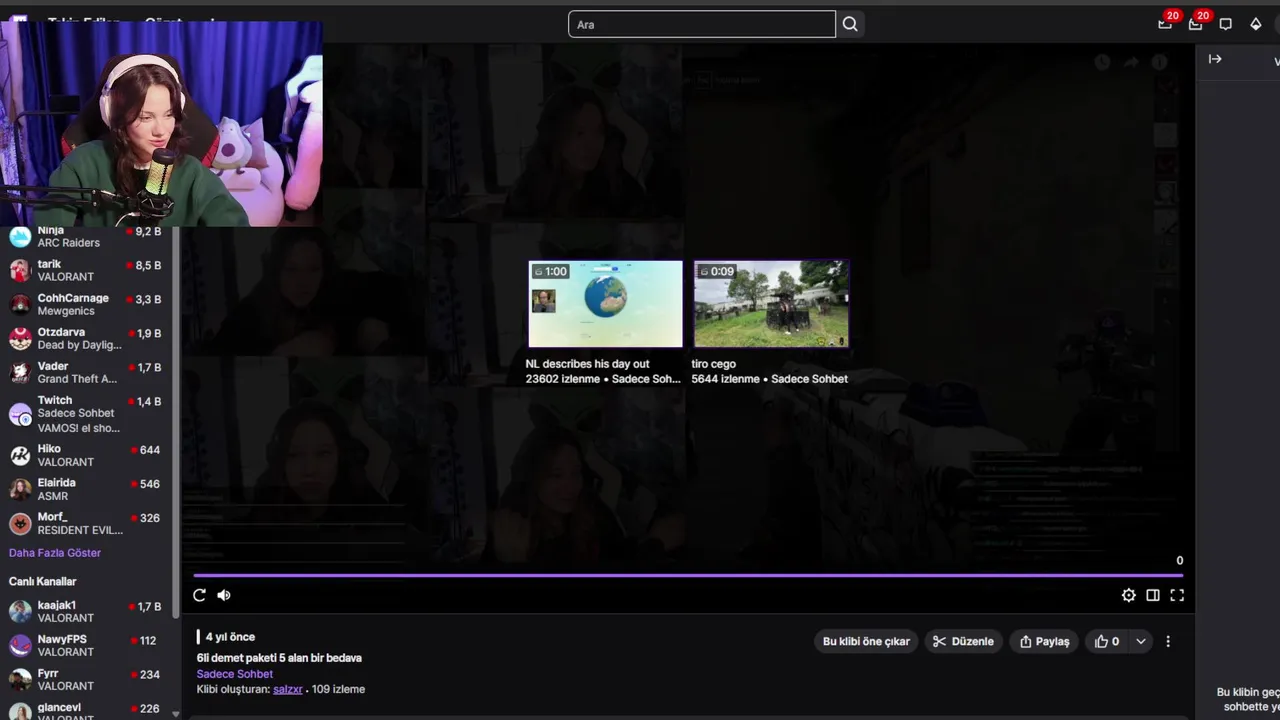
Task: Click tiro cego clip title
Action: (x=713, y=364)
